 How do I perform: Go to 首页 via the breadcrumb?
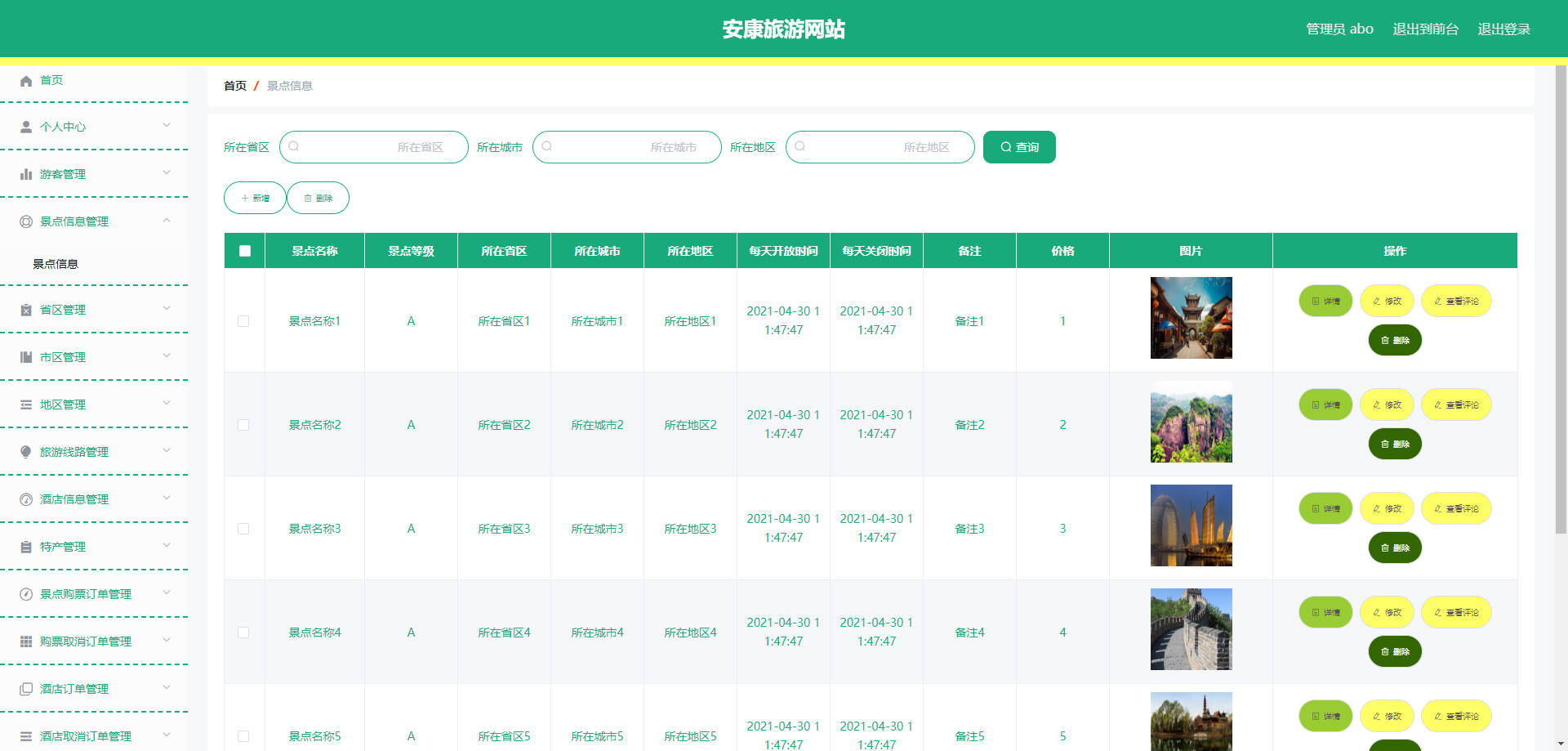234,86
